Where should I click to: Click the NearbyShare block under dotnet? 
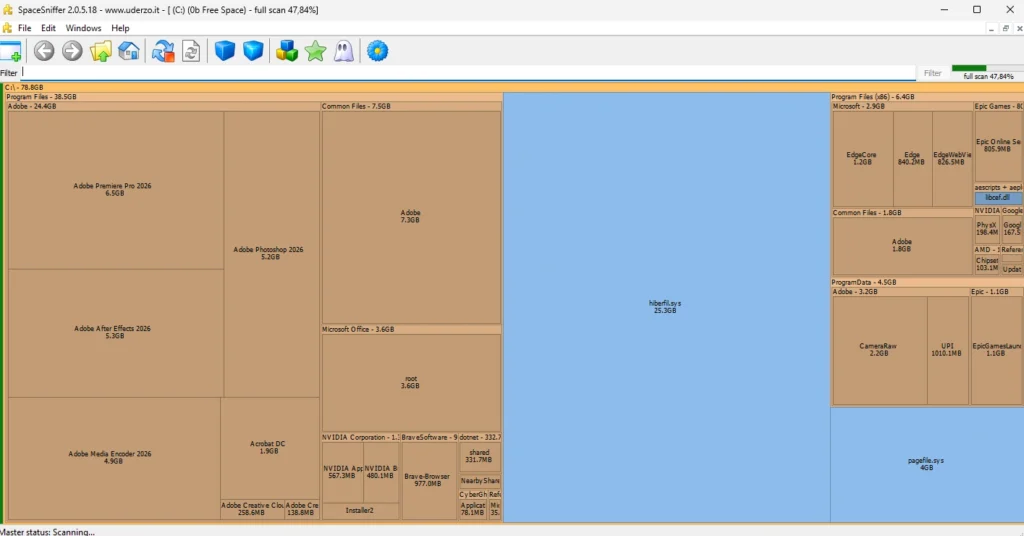point(480,481)
